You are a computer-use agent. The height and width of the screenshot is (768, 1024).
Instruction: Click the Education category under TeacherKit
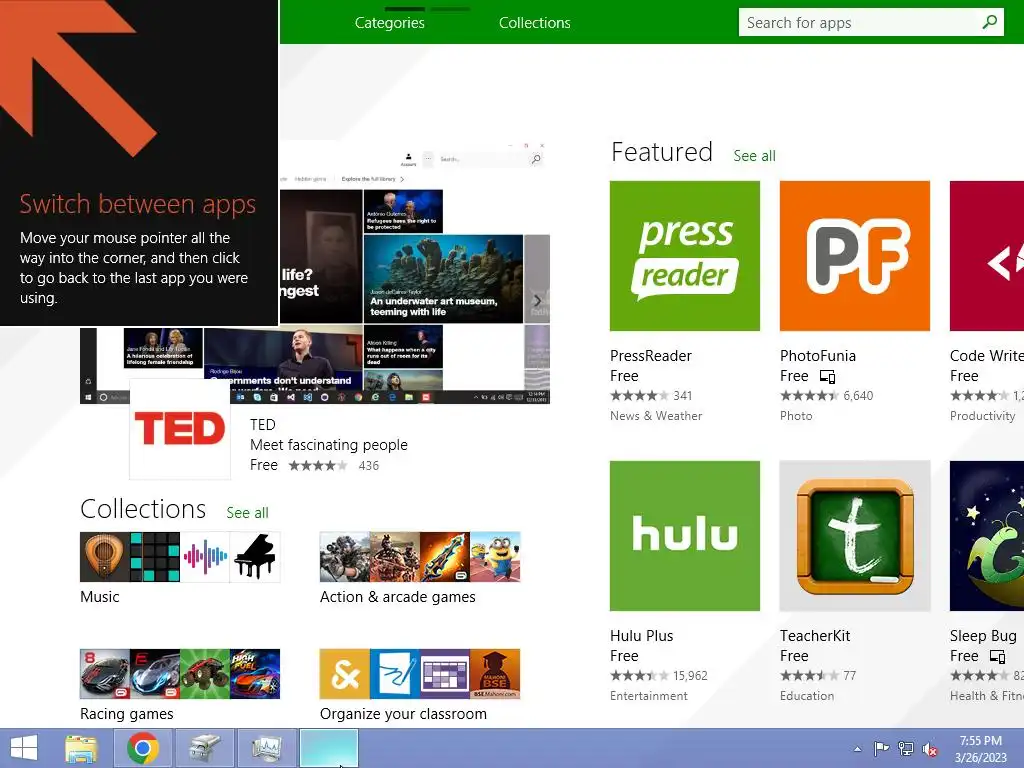(x=807, y=696)
